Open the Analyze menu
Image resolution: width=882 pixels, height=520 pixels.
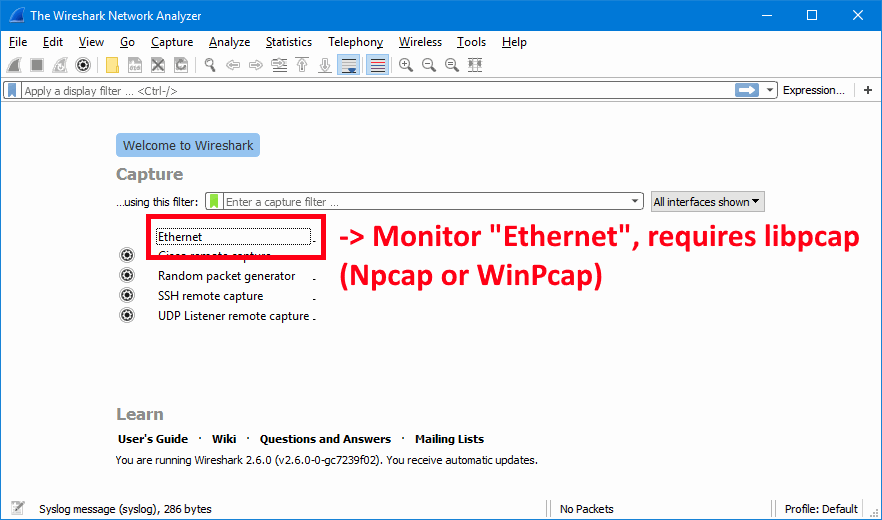coord(229,42)
